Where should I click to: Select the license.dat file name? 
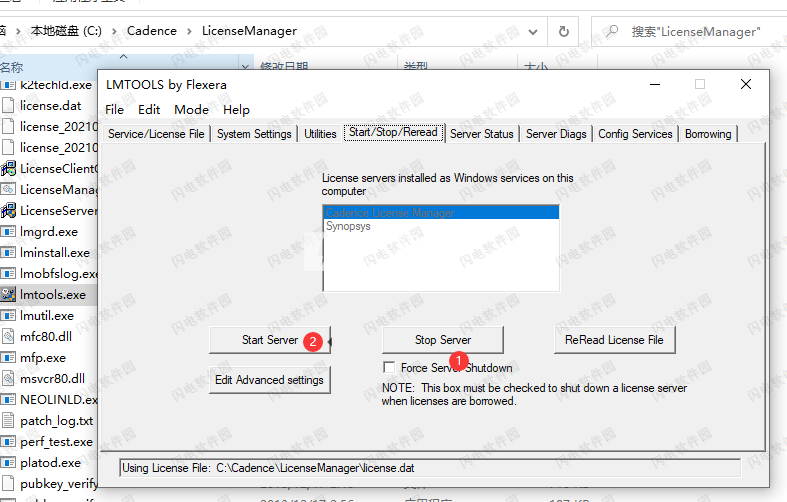tap(51, 106)
